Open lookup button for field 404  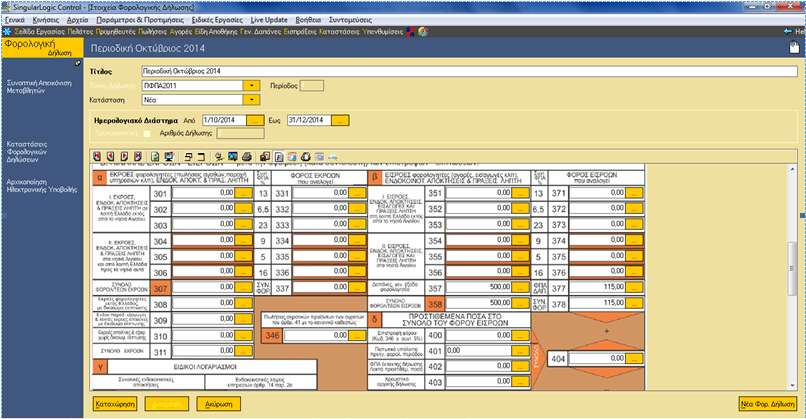634,359
